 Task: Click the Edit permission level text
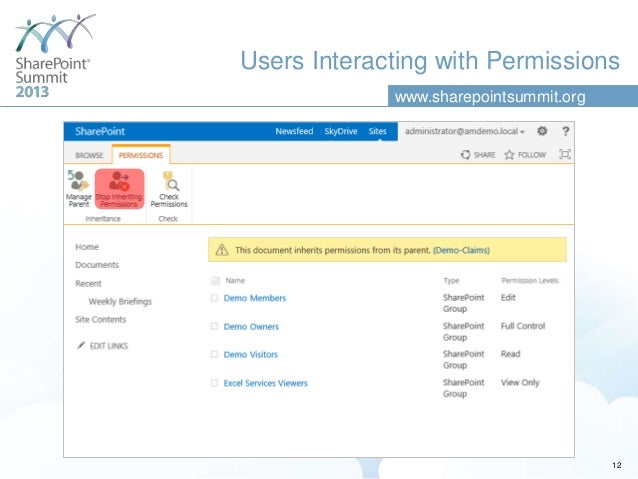click(508, 297)
